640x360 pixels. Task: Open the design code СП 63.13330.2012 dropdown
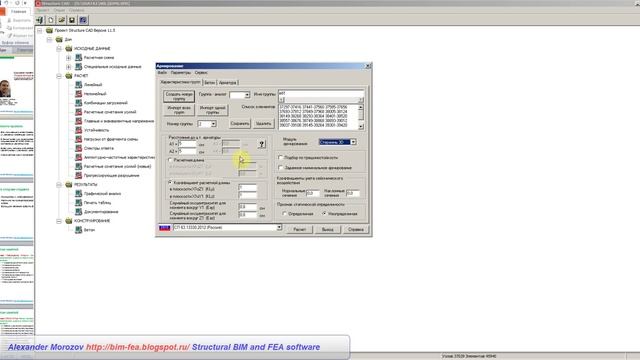279,227
